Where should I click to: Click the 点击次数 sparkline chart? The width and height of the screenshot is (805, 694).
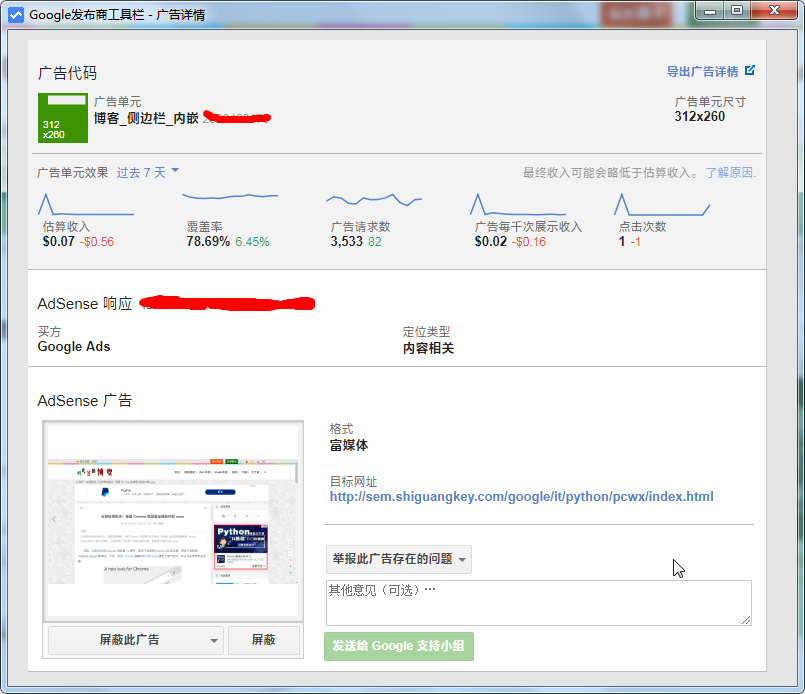pyautogui.click(x=662, y=204)
